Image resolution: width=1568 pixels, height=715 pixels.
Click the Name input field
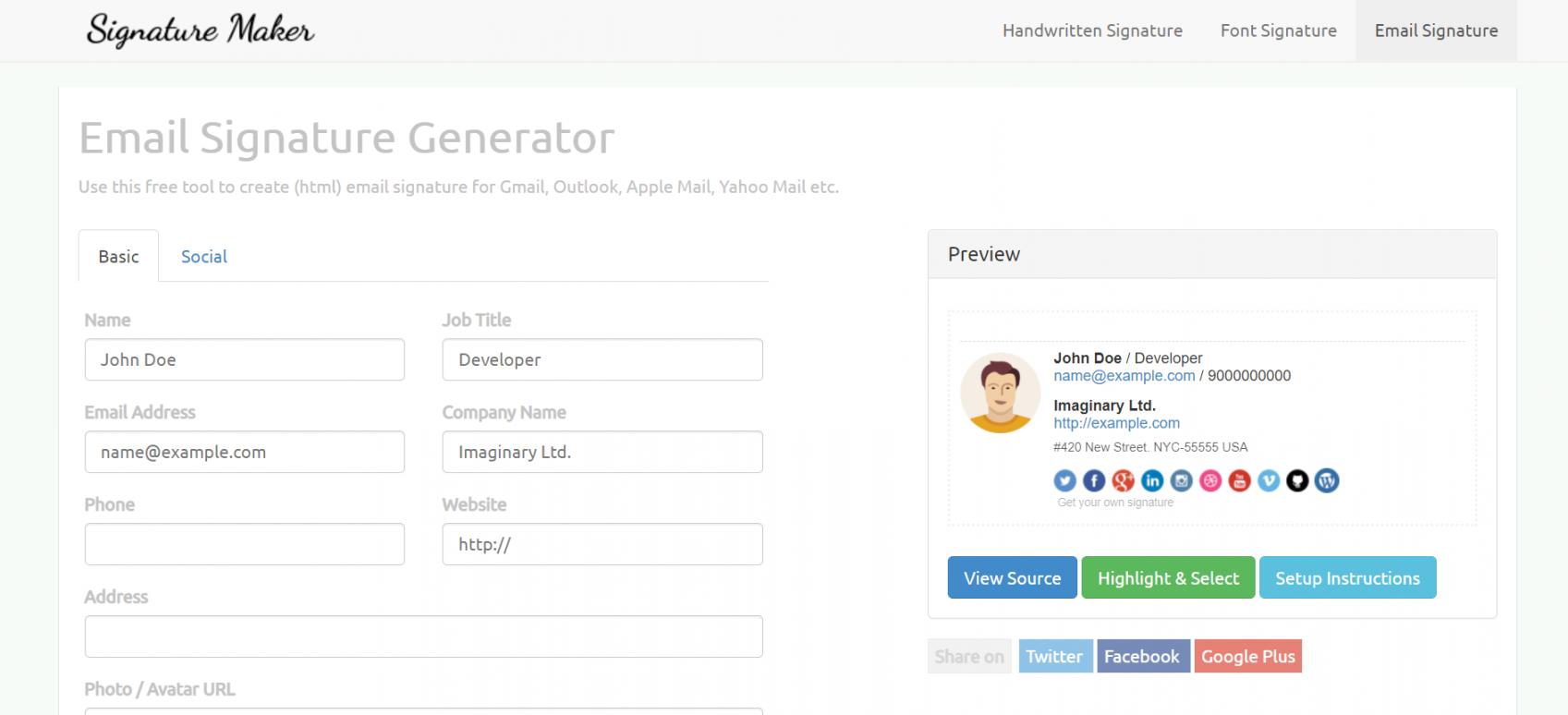[245, 359]
